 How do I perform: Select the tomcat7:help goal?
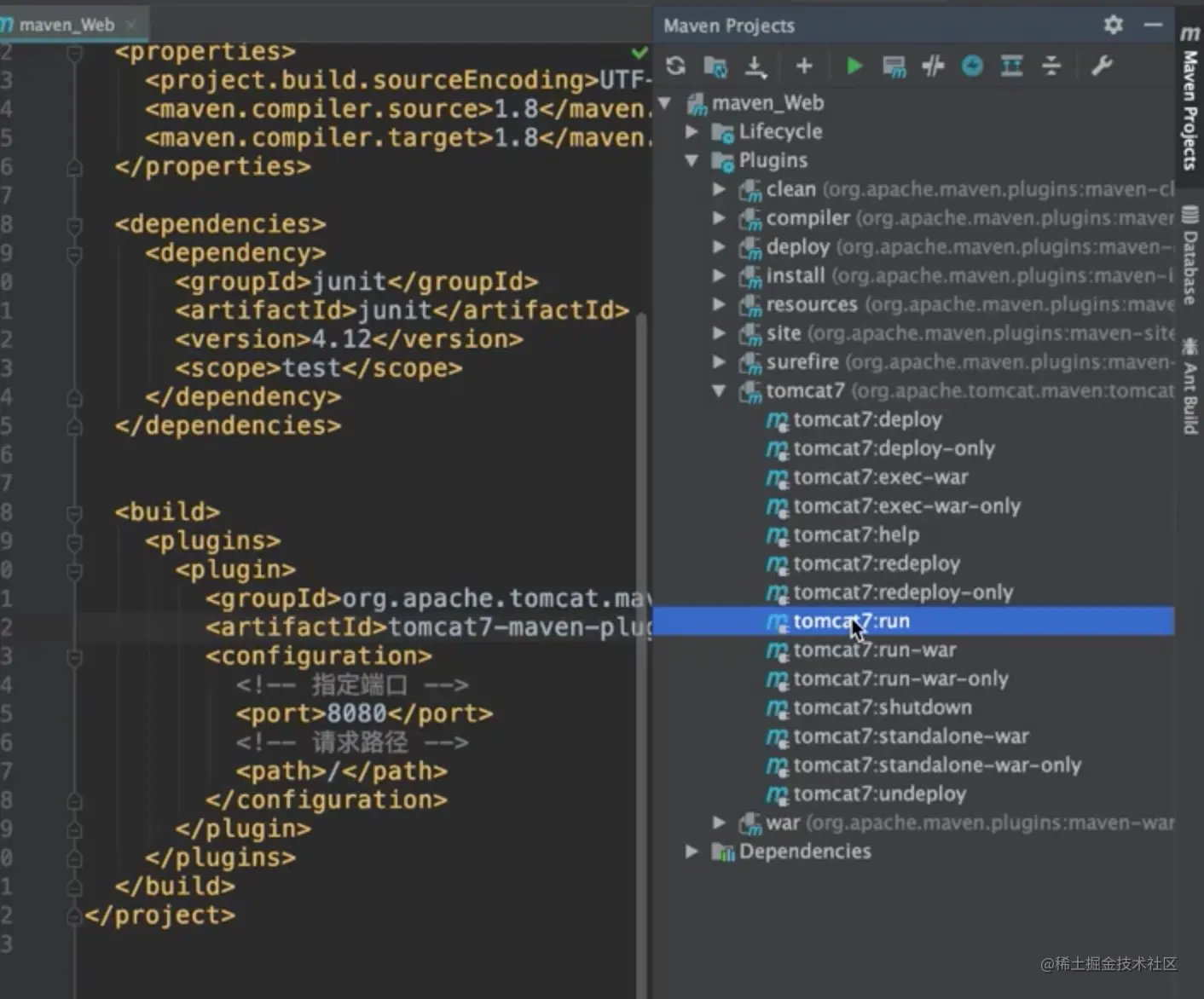856,534
